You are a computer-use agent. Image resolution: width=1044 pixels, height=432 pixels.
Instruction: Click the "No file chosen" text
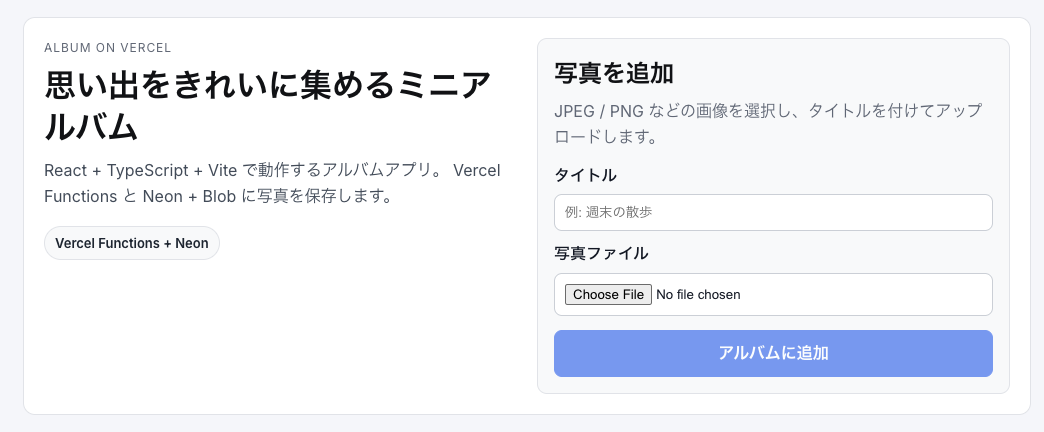pyautogui.click(x=698, y=294)
